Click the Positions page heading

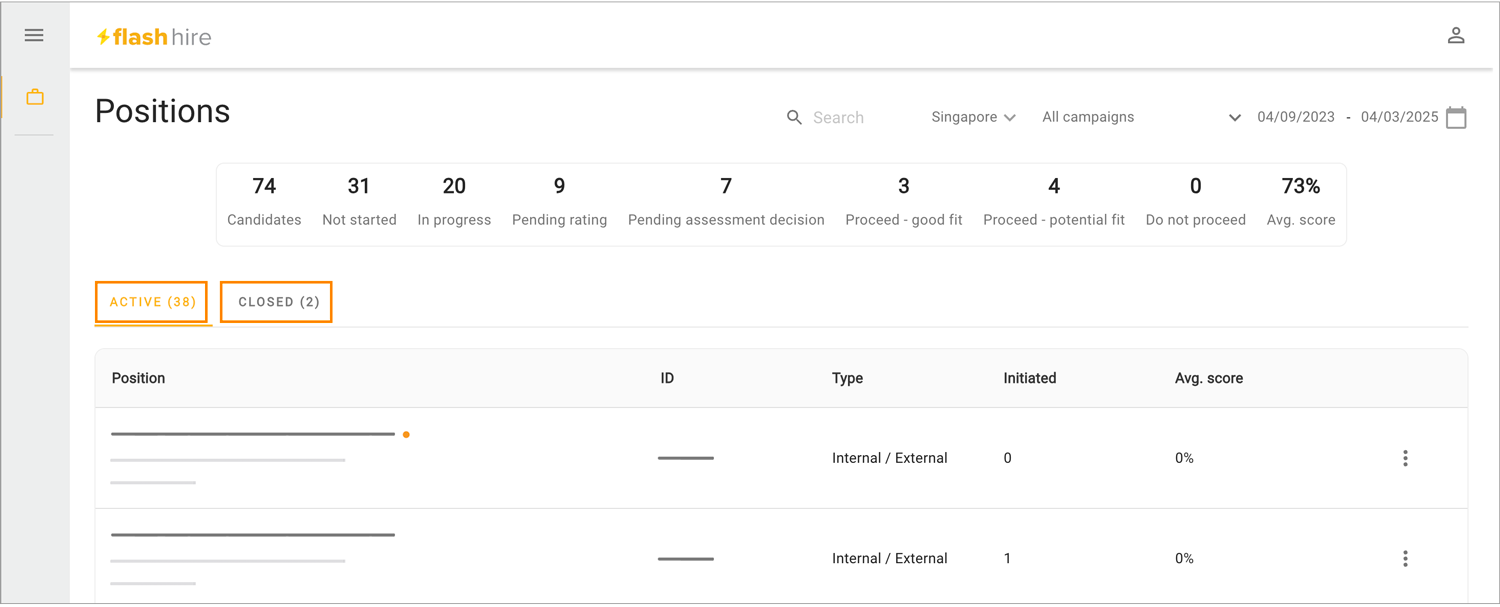coord(163,111)
